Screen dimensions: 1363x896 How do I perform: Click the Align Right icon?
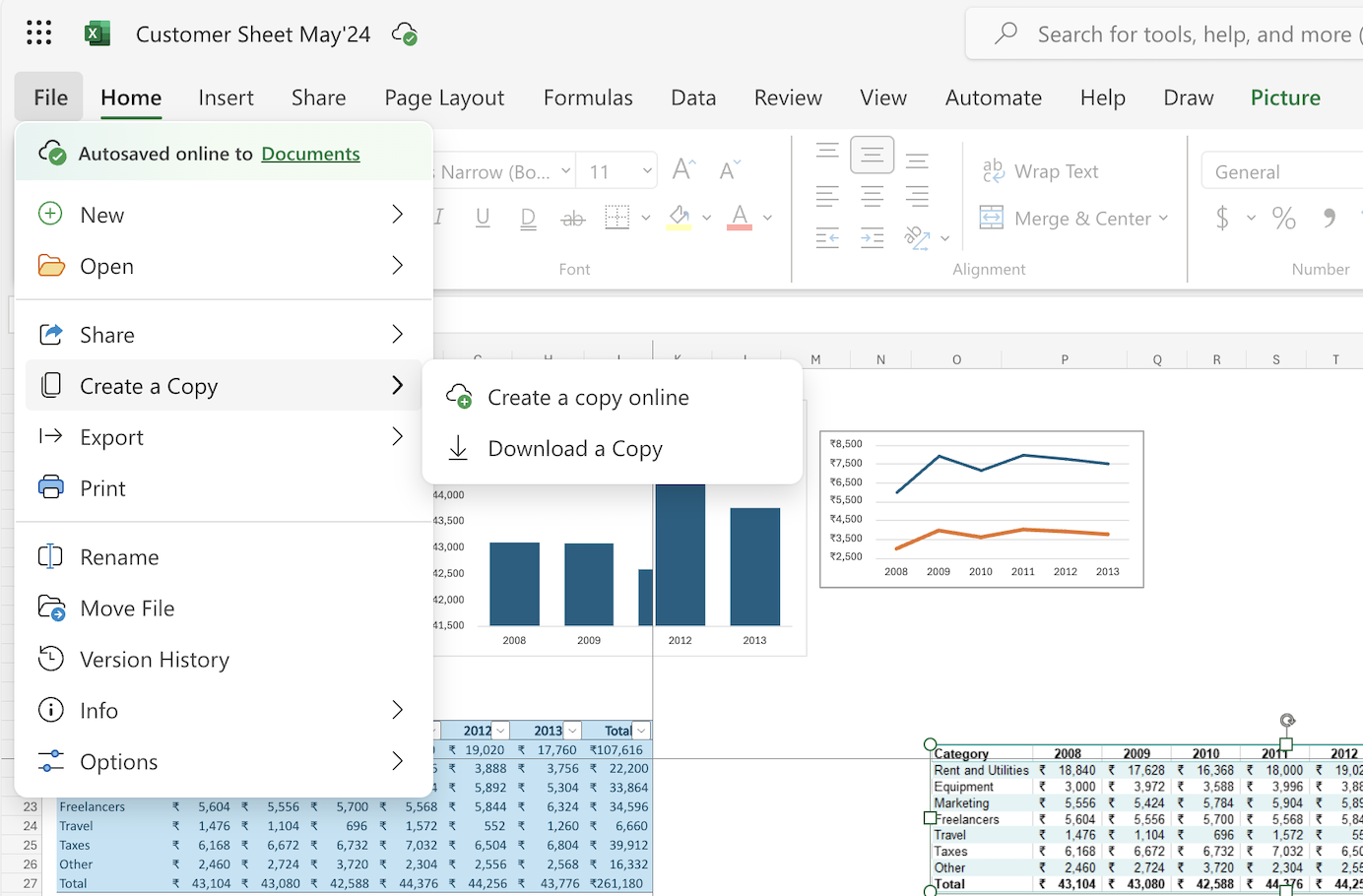(x=917, y=196)
